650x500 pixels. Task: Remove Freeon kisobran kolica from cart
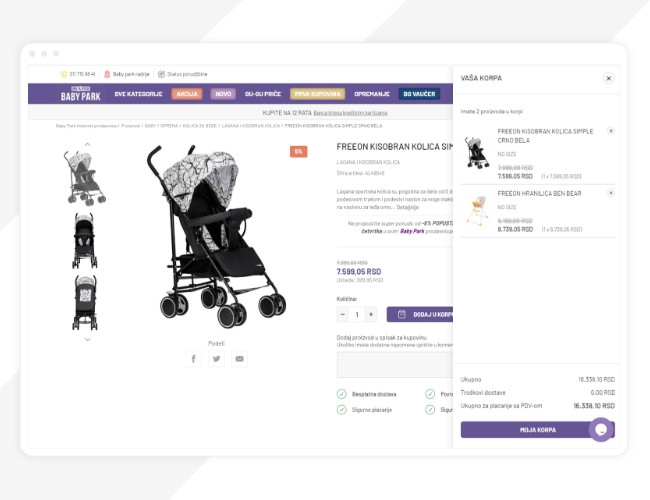tap(611, 131)
